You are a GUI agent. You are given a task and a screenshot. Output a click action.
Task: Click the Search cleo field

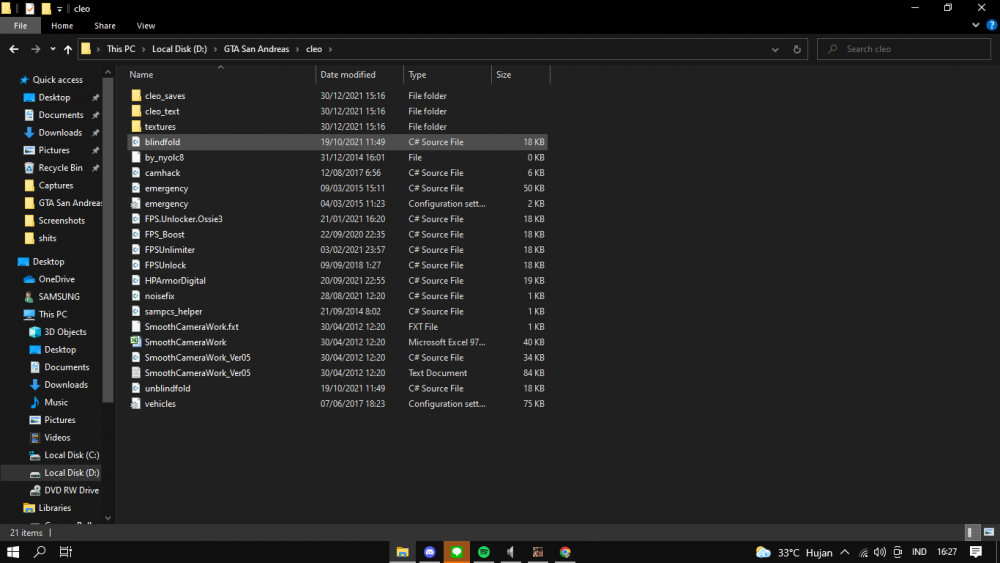(904, 49)
